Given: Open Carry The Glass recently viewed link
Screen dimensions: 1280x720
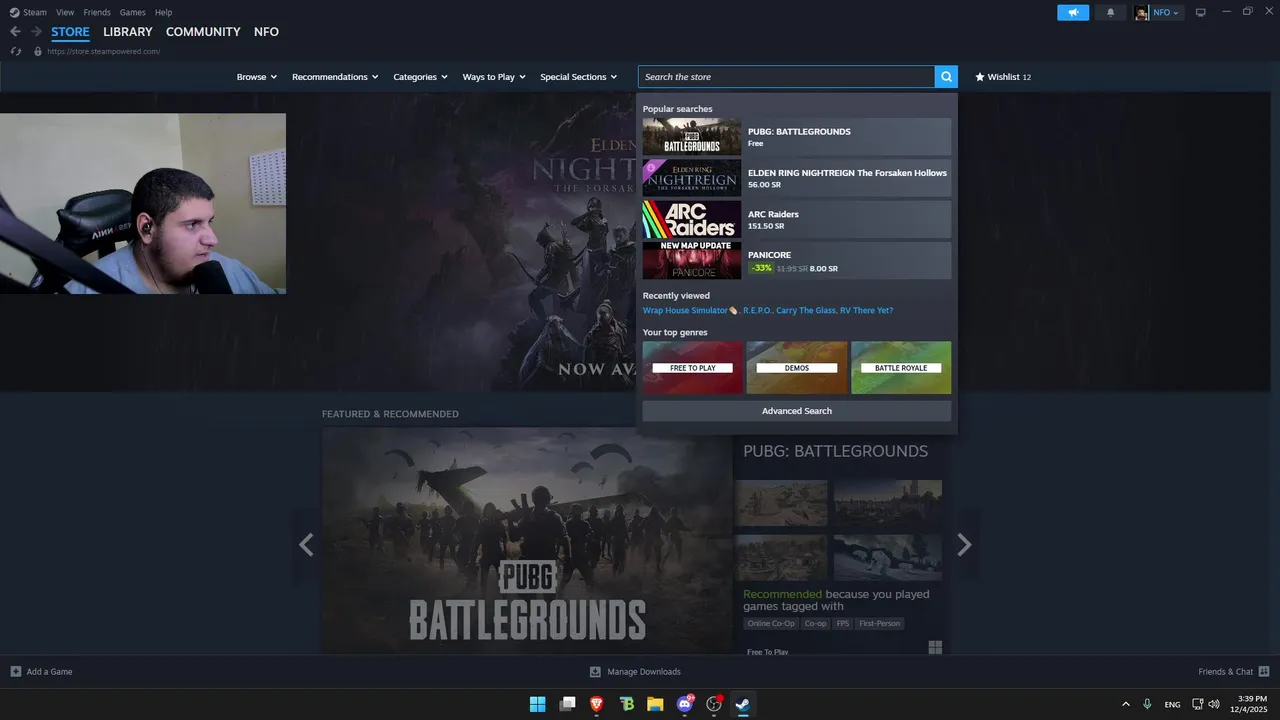Looking at the screenshot, I should tap(806, 311).
